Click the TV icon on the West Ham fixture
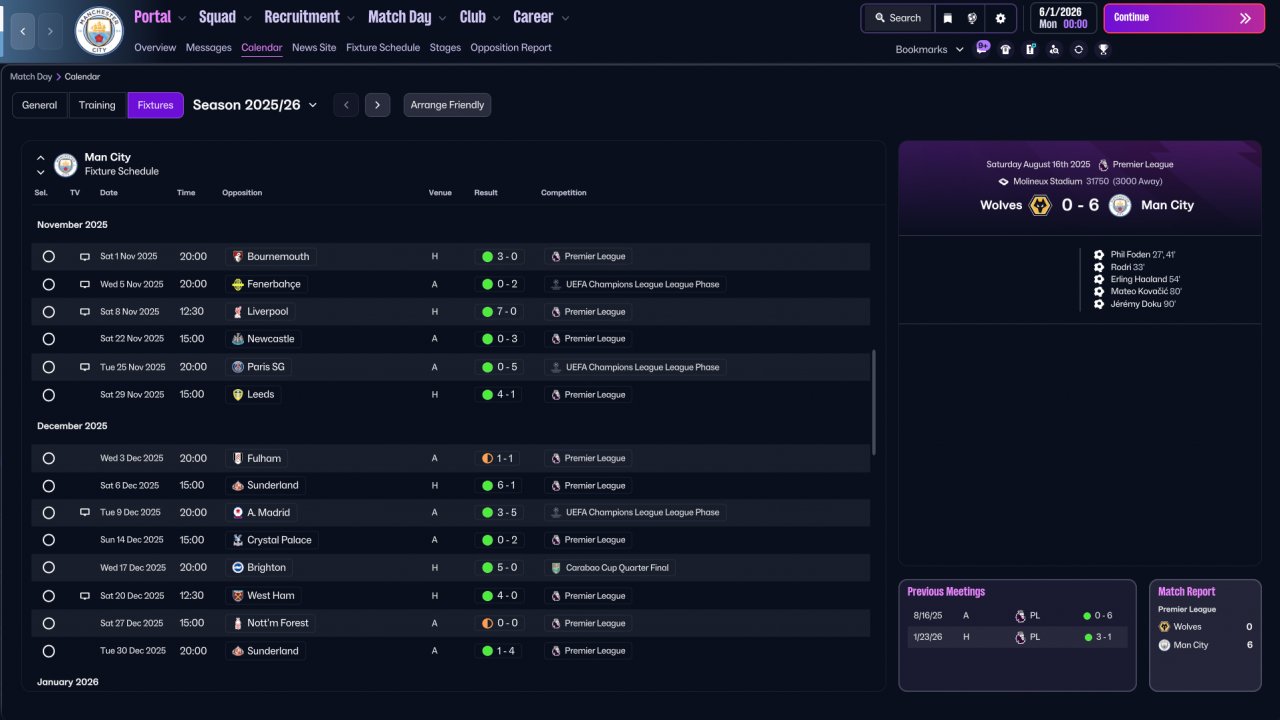The width and height of the screenshot is (1280, 720). click(x=85, y=596)
